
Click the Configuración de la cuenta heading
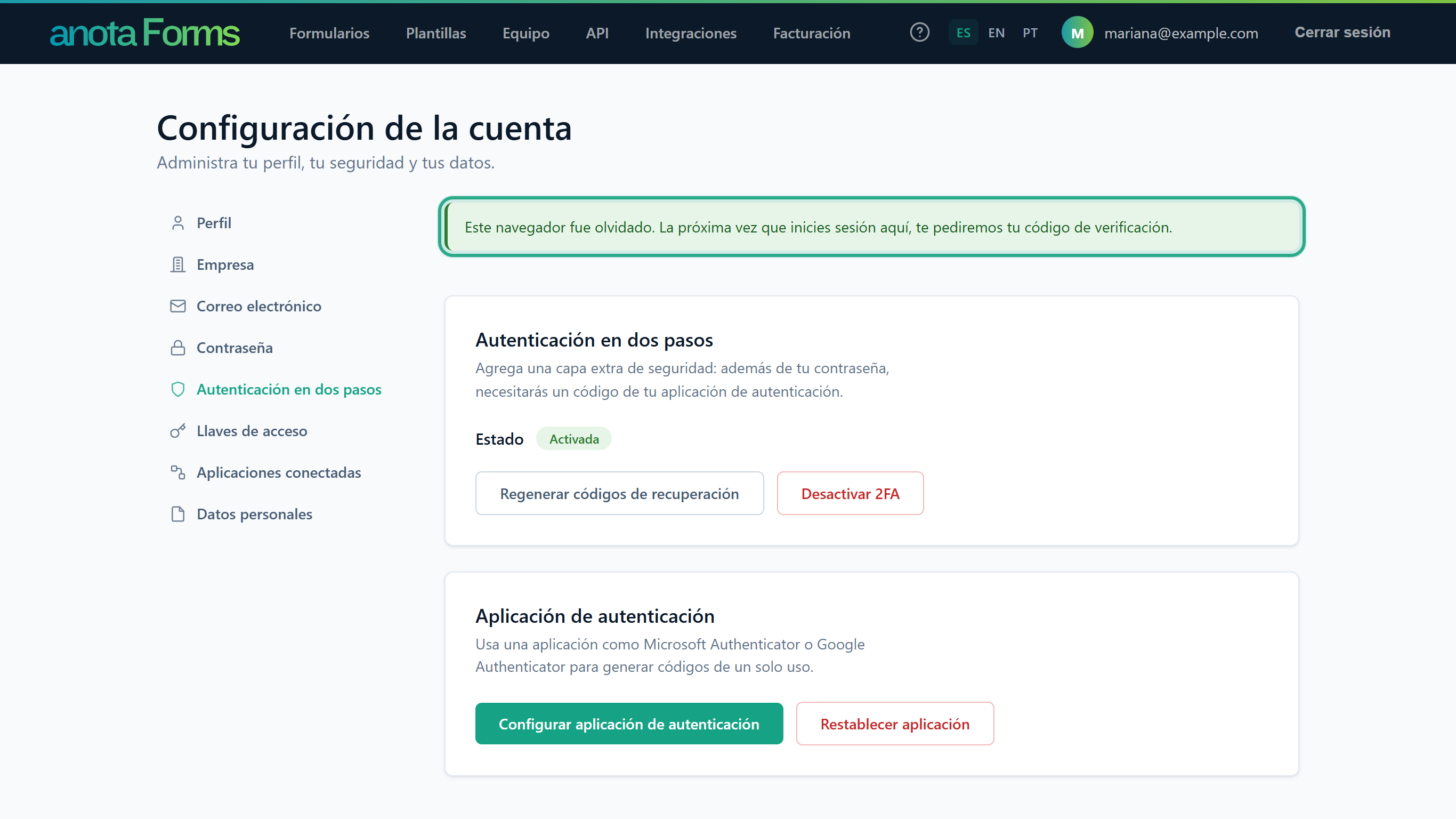(x=364, y=128)
